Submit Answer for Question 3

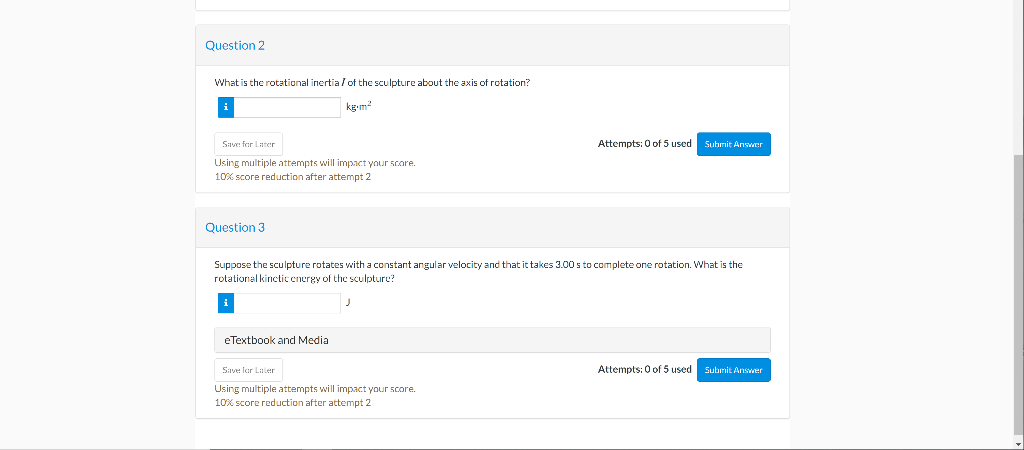(733, 370)
